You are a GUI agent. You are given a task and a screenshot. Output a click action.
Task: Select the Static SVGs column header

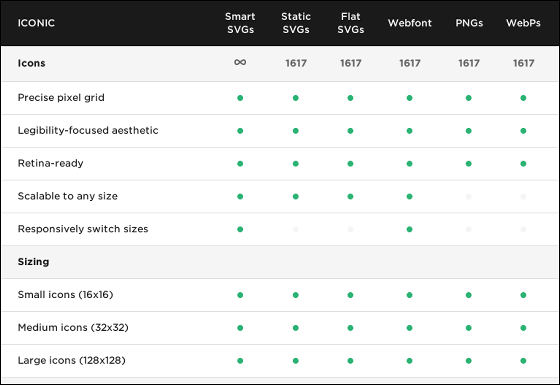(x=296, y=23)
